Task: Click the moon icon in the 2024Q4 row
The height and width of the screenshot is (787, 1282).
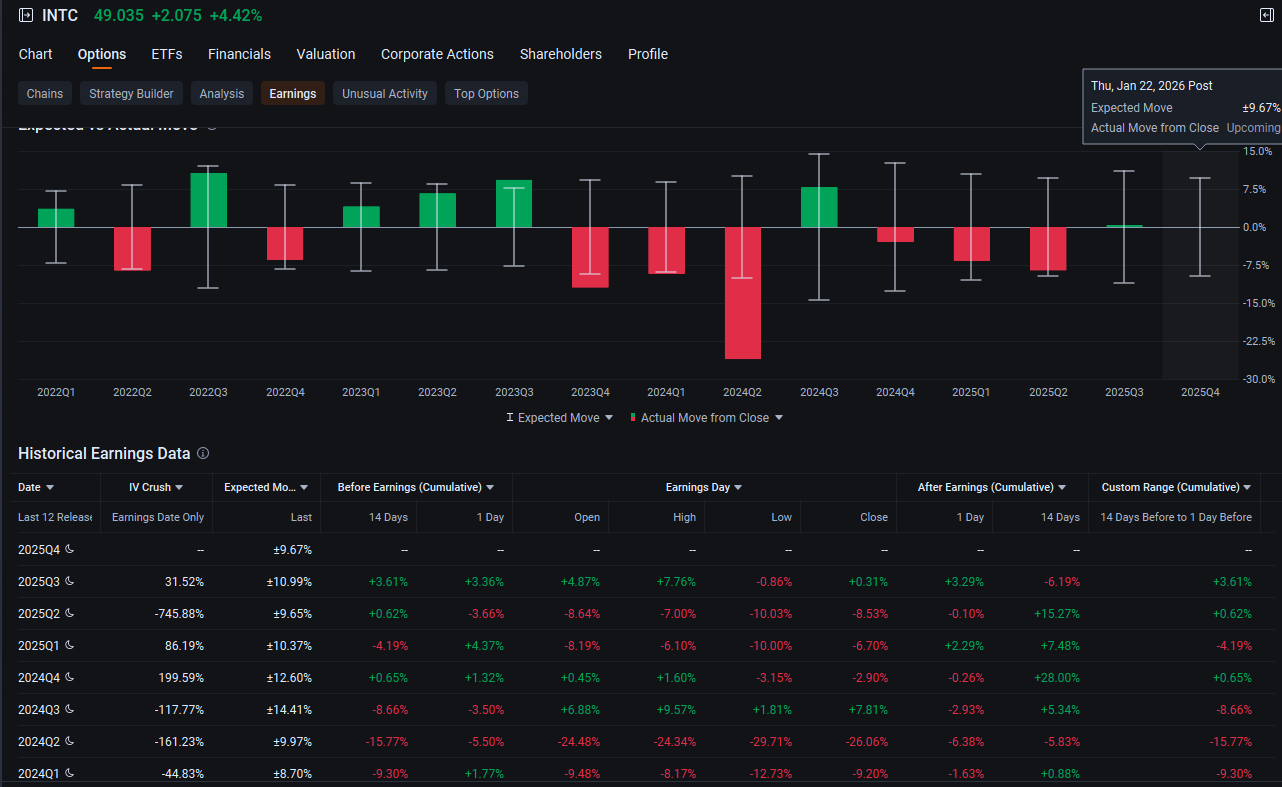Action: coord(70,677)
